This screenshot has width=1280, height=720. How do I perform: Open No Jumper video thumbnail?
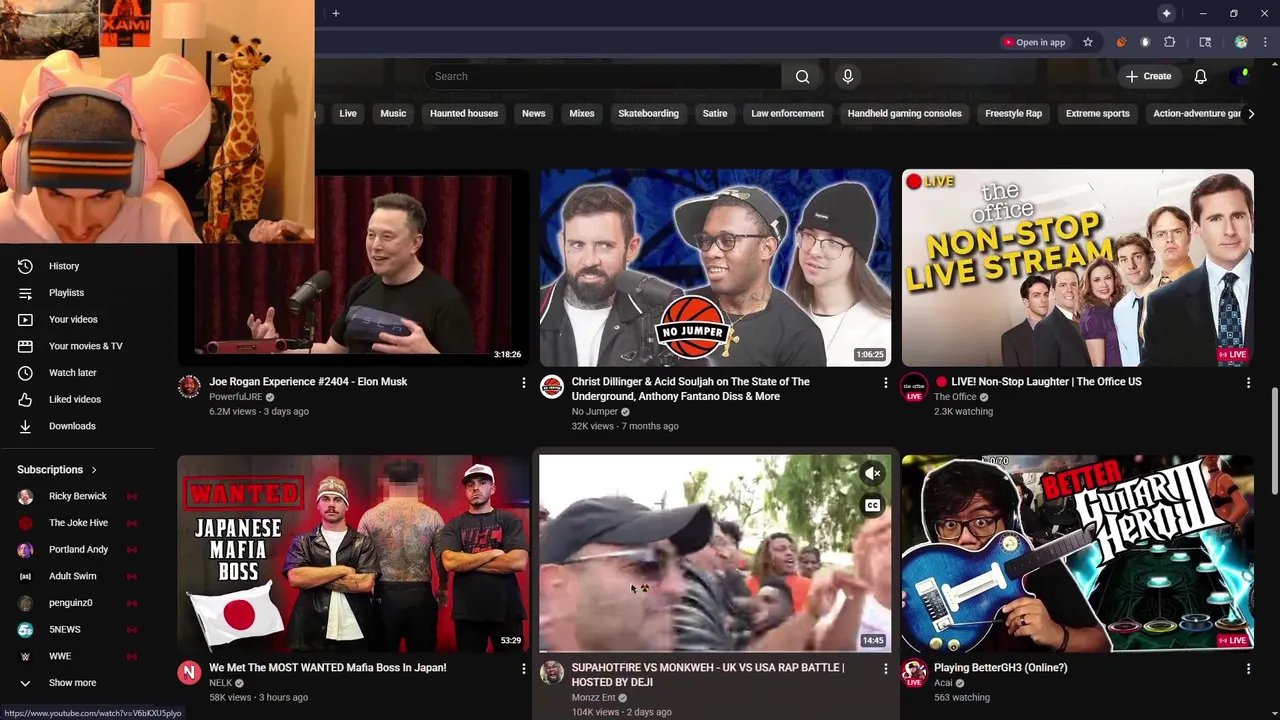715,267
